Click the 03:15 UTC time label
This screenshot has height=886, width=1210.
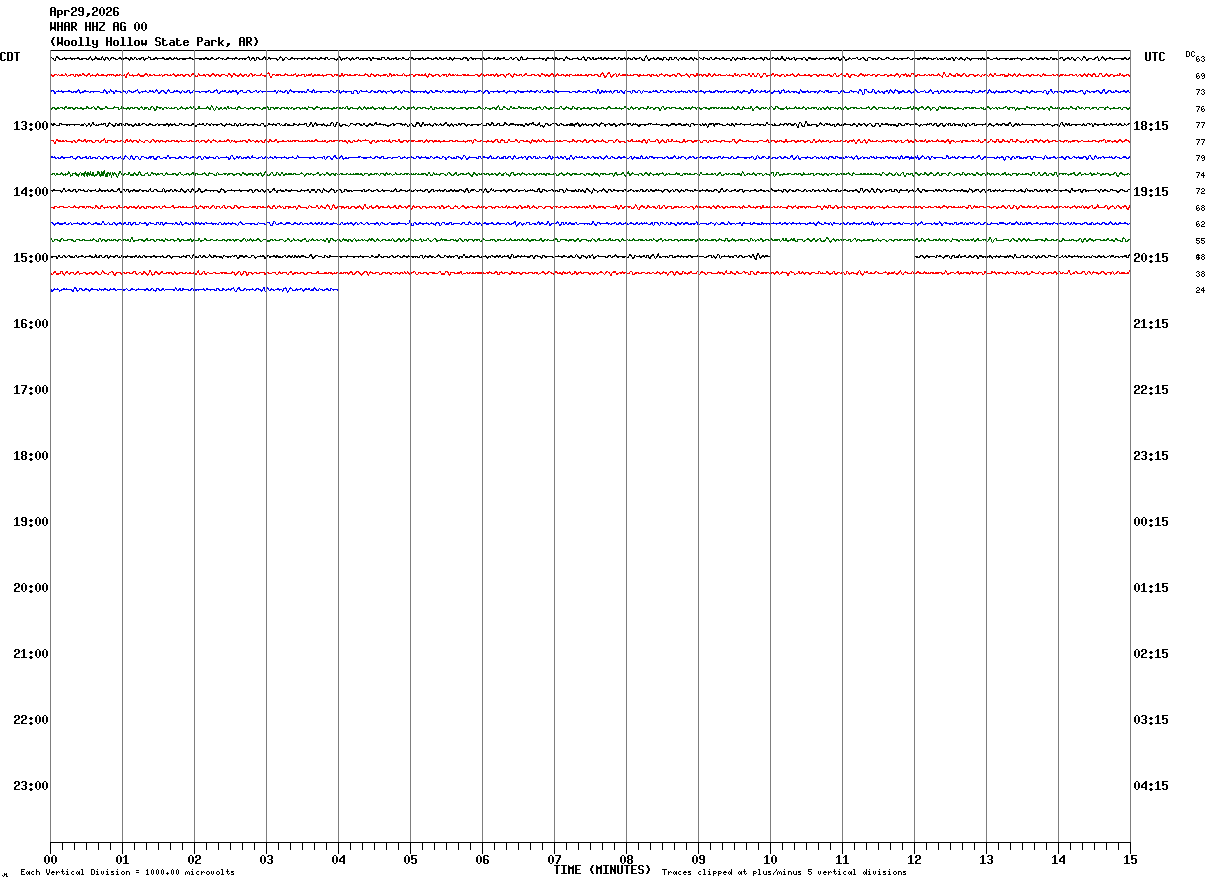coord(1151,720)
